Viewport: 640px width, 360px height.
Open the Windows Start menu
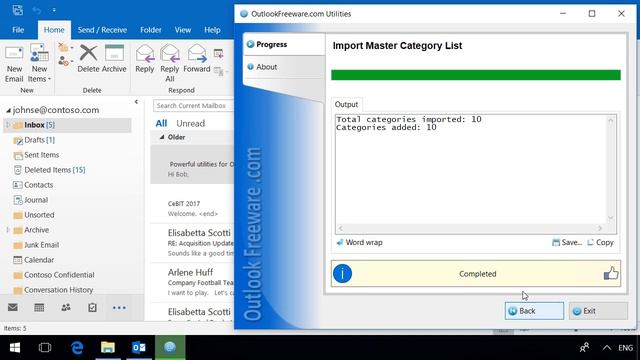pos(15,348)
